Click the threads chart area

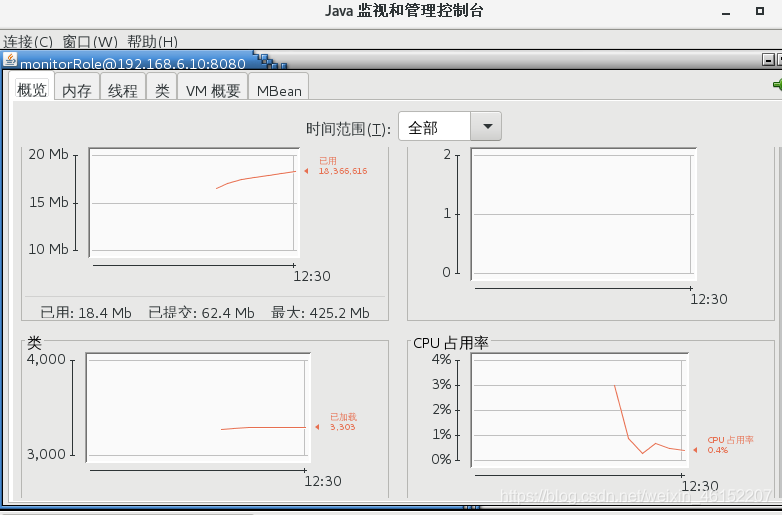[583, 214]
